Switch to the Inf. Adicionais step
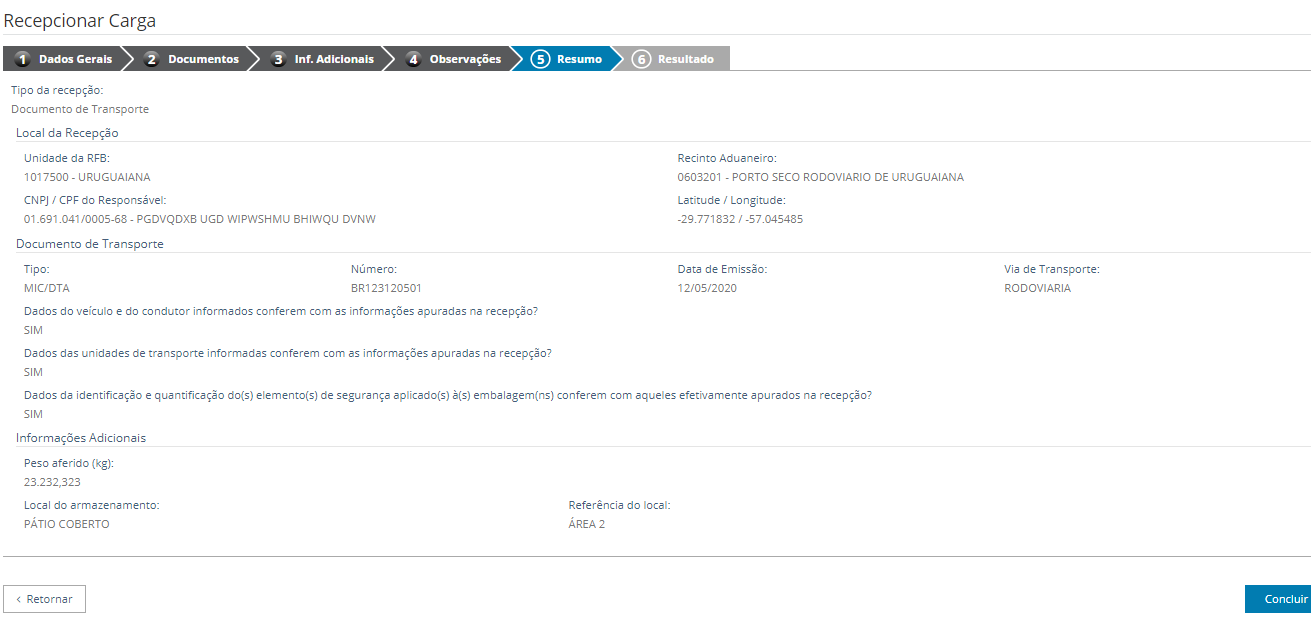The width and height of the screenshot is (1311, 621). coord(333,59)
